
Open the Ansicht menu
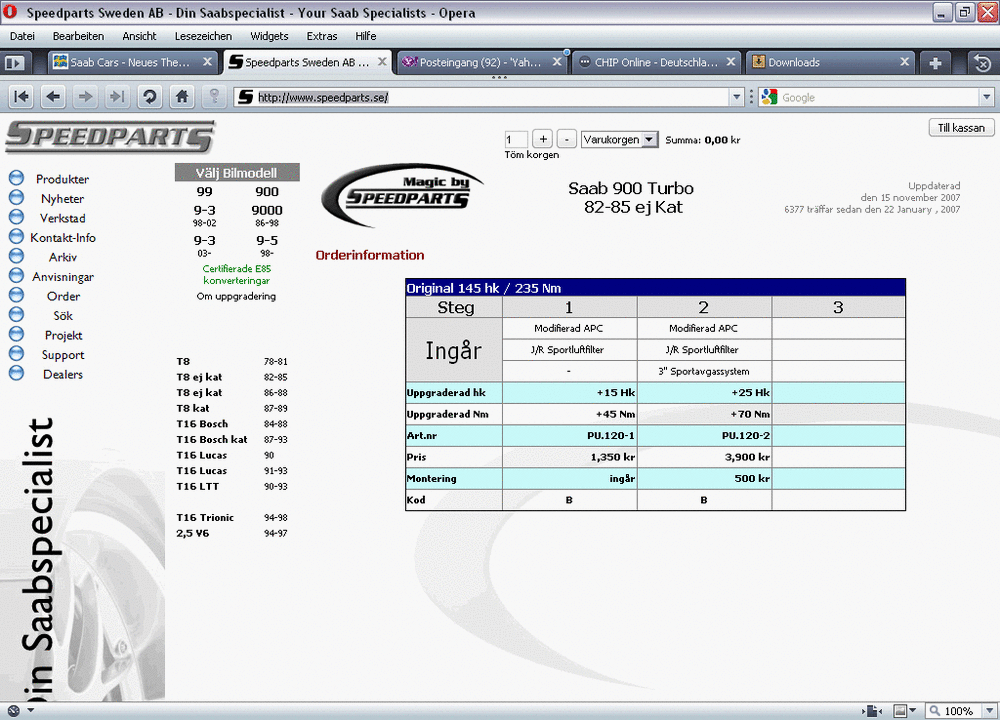tap(139, 36)
